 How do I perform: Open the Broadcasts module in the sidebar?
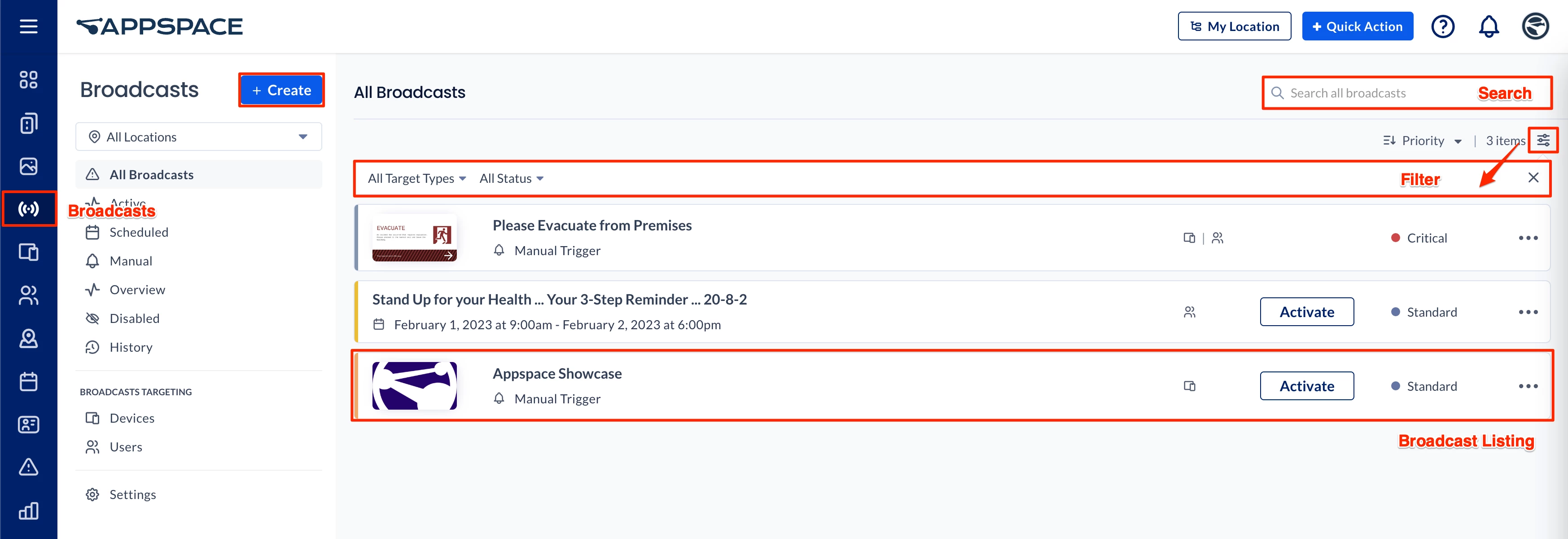29,209
